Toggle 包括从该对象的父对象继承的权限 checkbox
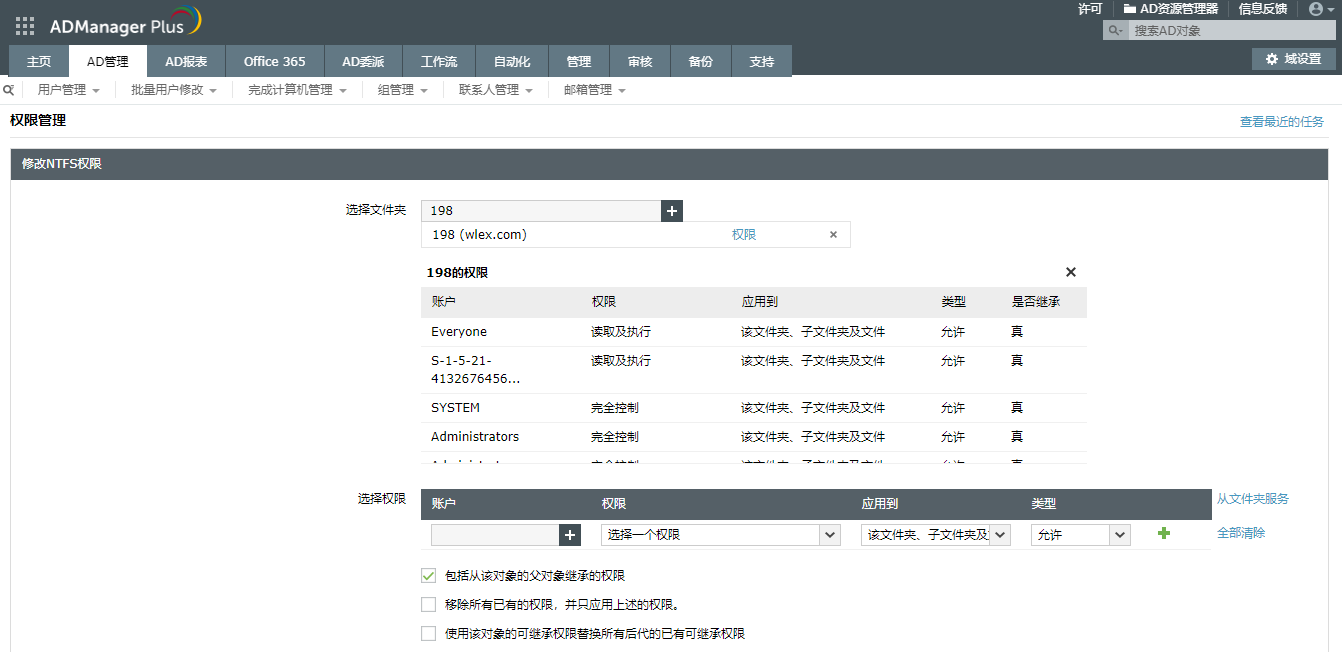1342x652 pixels. [429, 576]
